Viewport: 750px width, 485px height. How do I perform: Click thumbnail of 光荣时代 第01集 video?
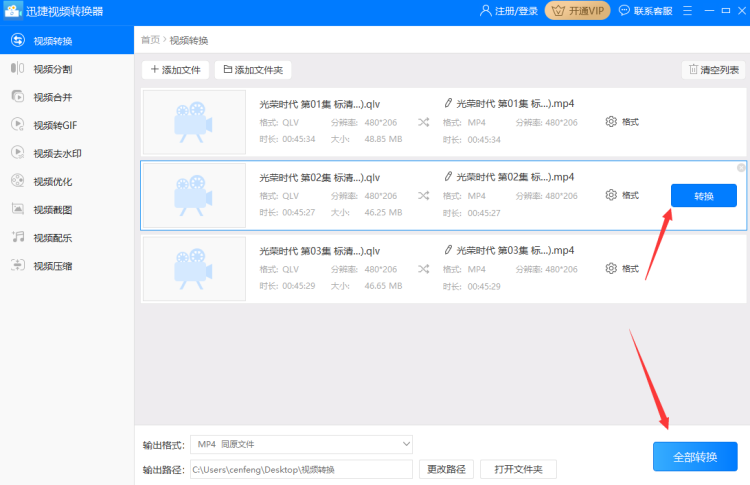pyautogui.click(x=194, y=122)
